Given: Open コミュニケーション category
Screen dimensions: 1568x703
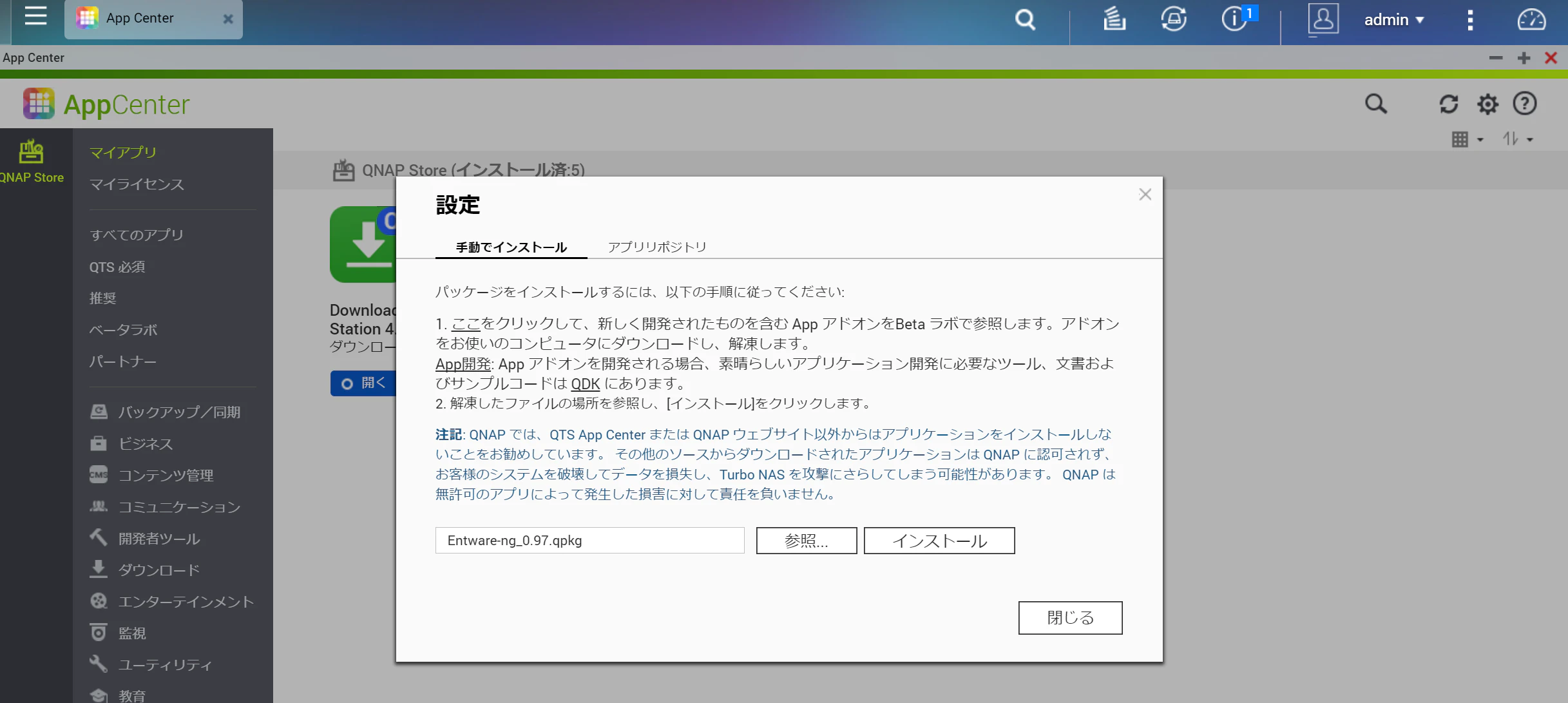Looking at the screenshot, I should point(166,506).
